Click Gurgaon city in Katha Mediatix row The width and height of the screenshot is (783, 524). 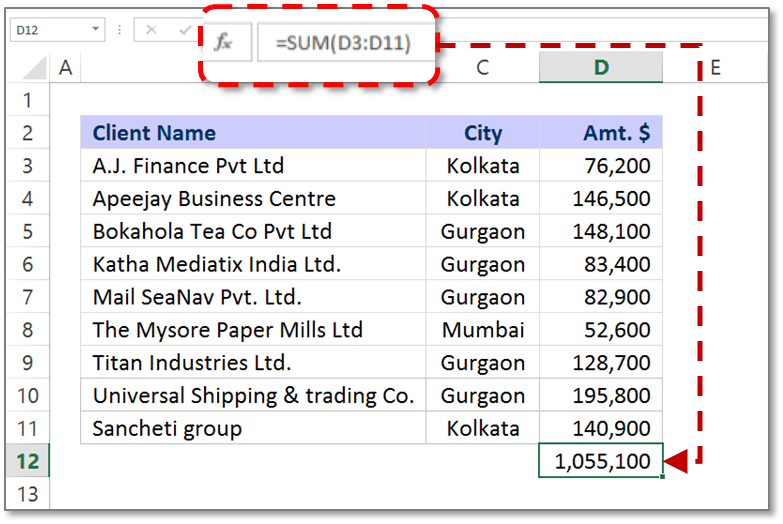[483, 264]
